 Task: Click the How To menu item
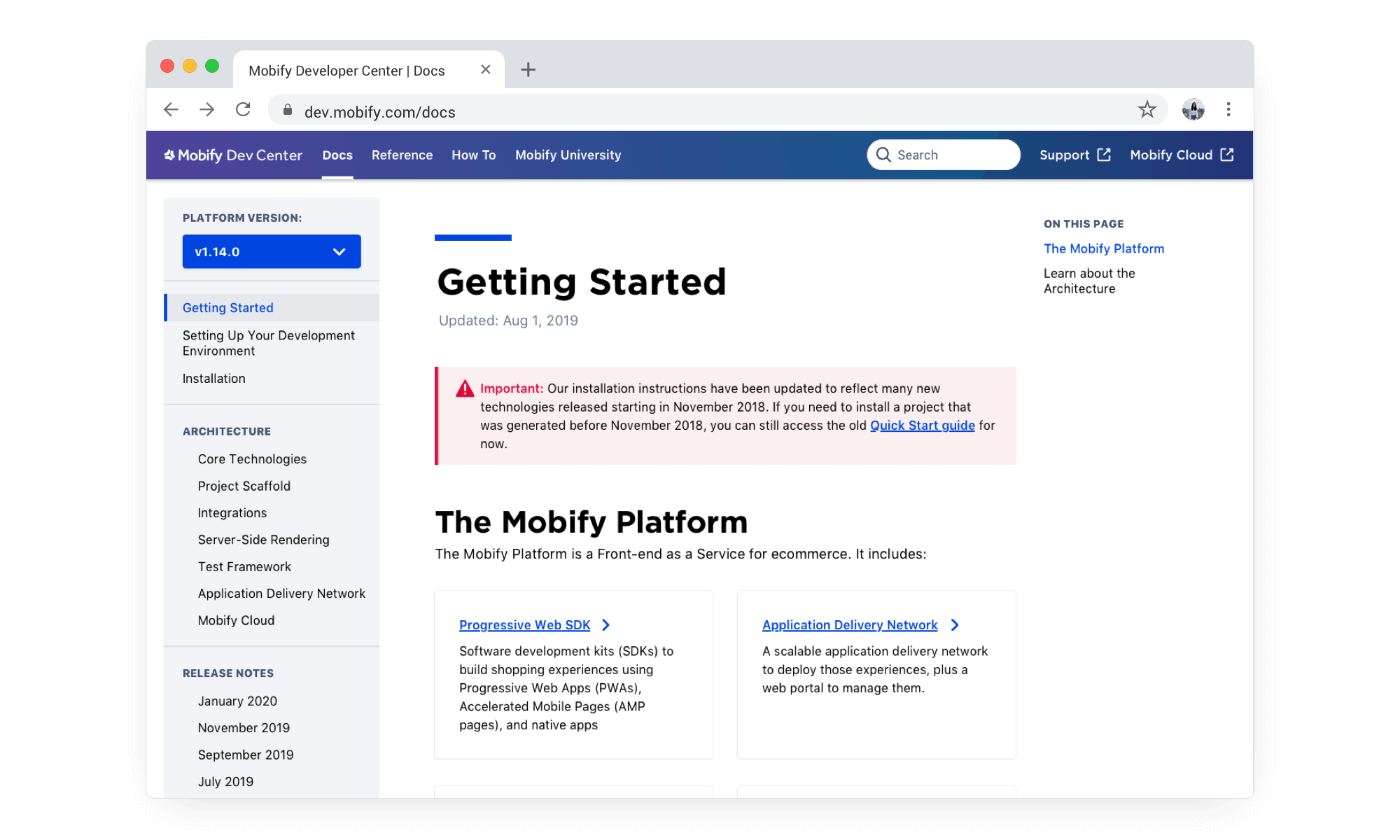(473, 155)
